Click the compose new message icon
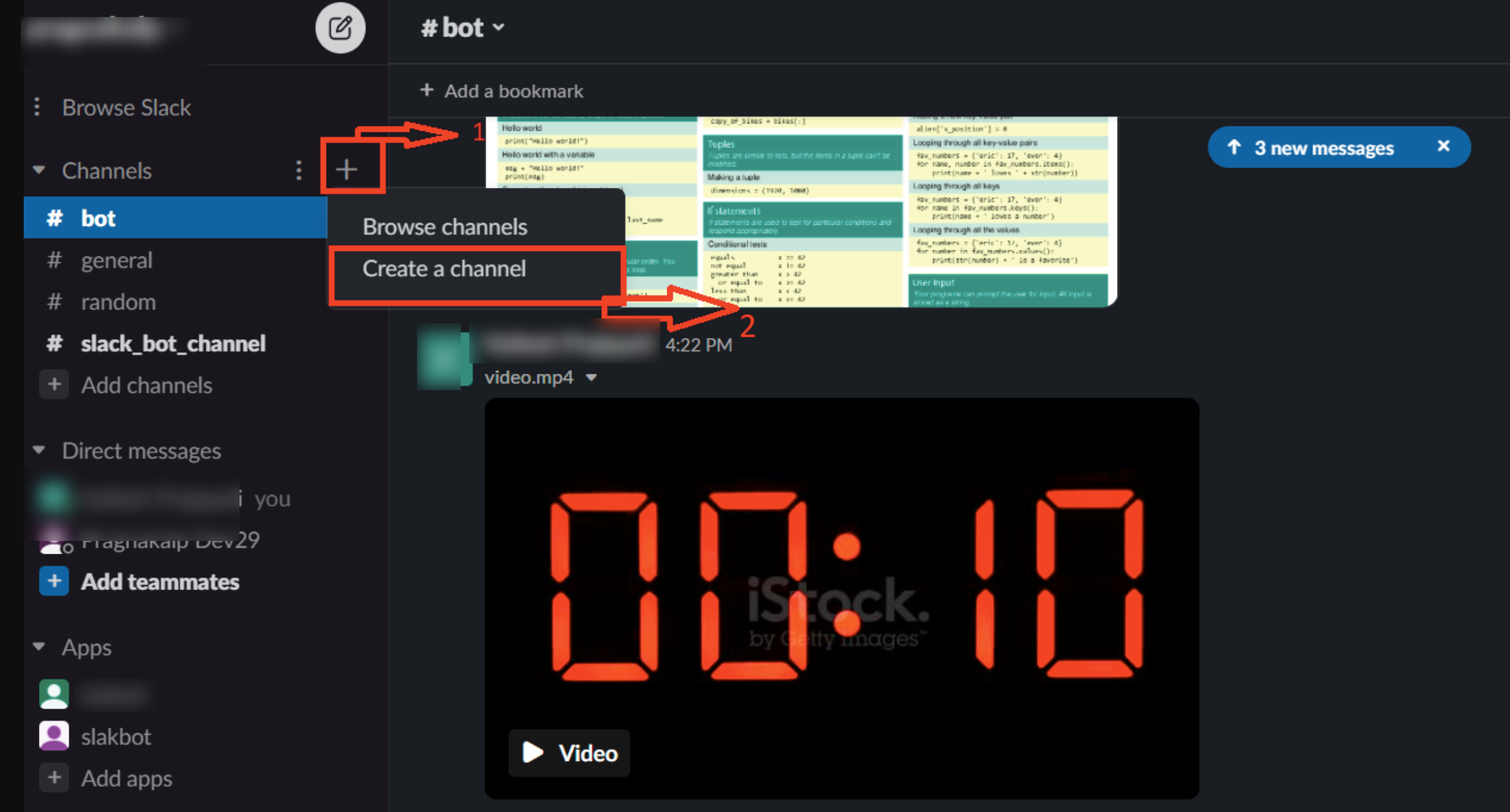 click(x=340, y=28)
